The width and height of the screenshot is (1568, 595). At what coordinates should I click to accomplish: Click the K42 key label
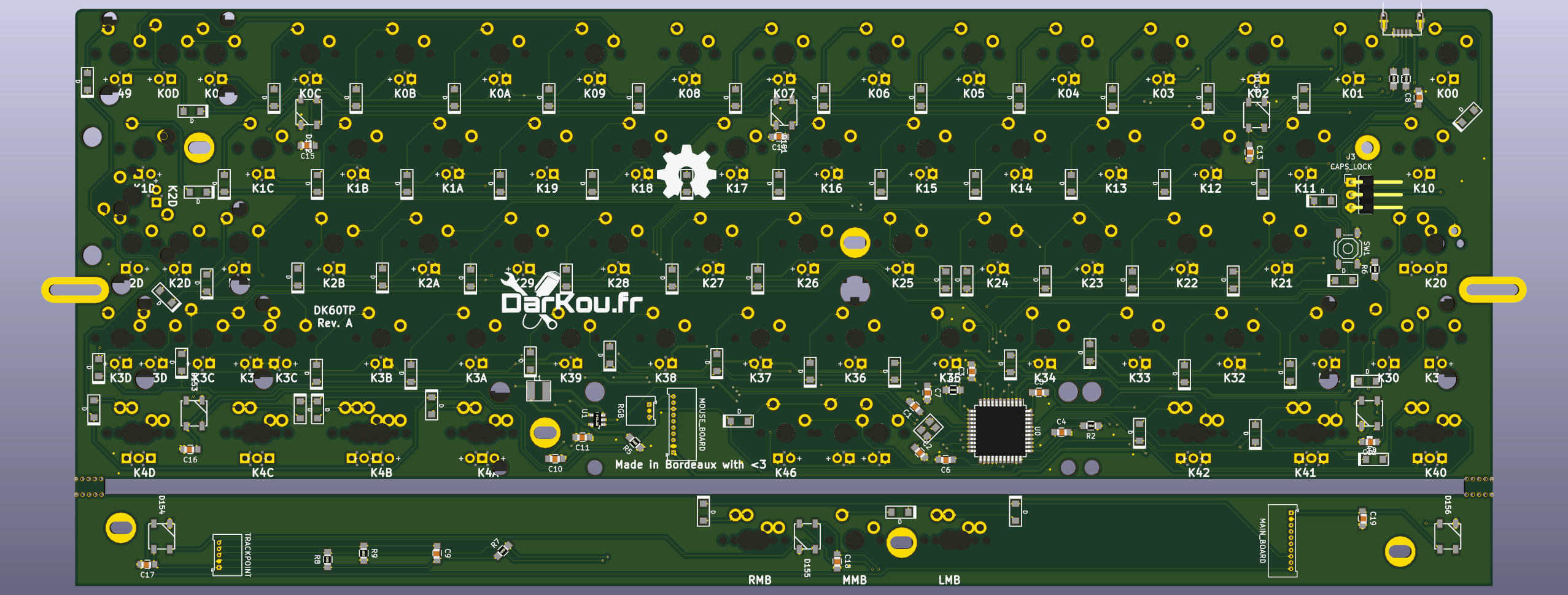1198,473
